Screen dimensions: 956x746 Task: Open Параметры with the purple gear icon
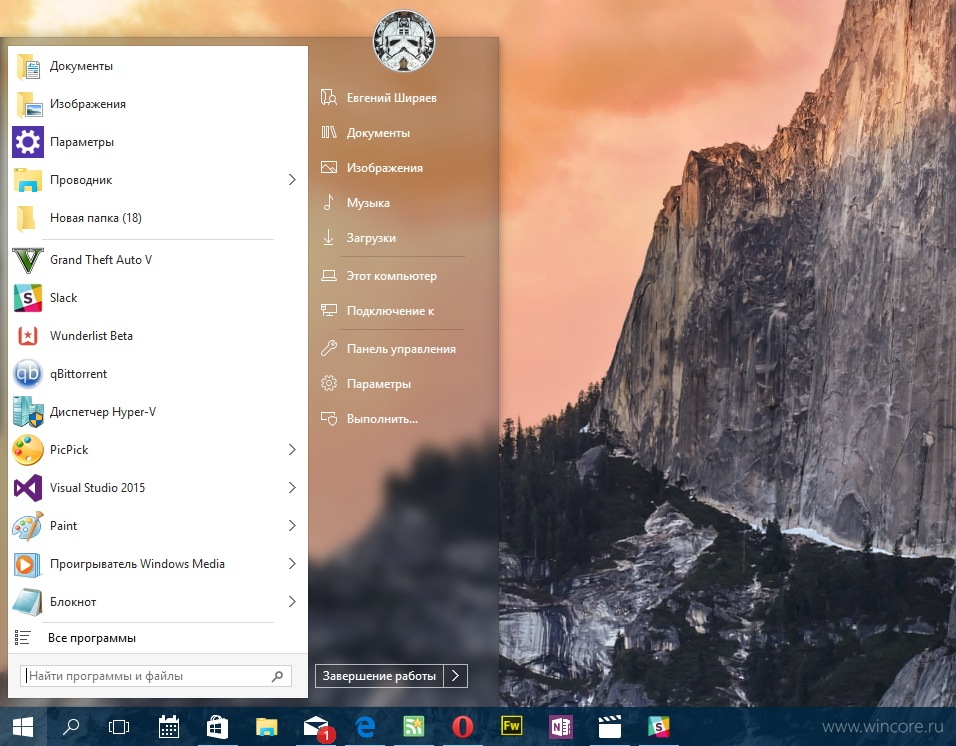[158, 142]
